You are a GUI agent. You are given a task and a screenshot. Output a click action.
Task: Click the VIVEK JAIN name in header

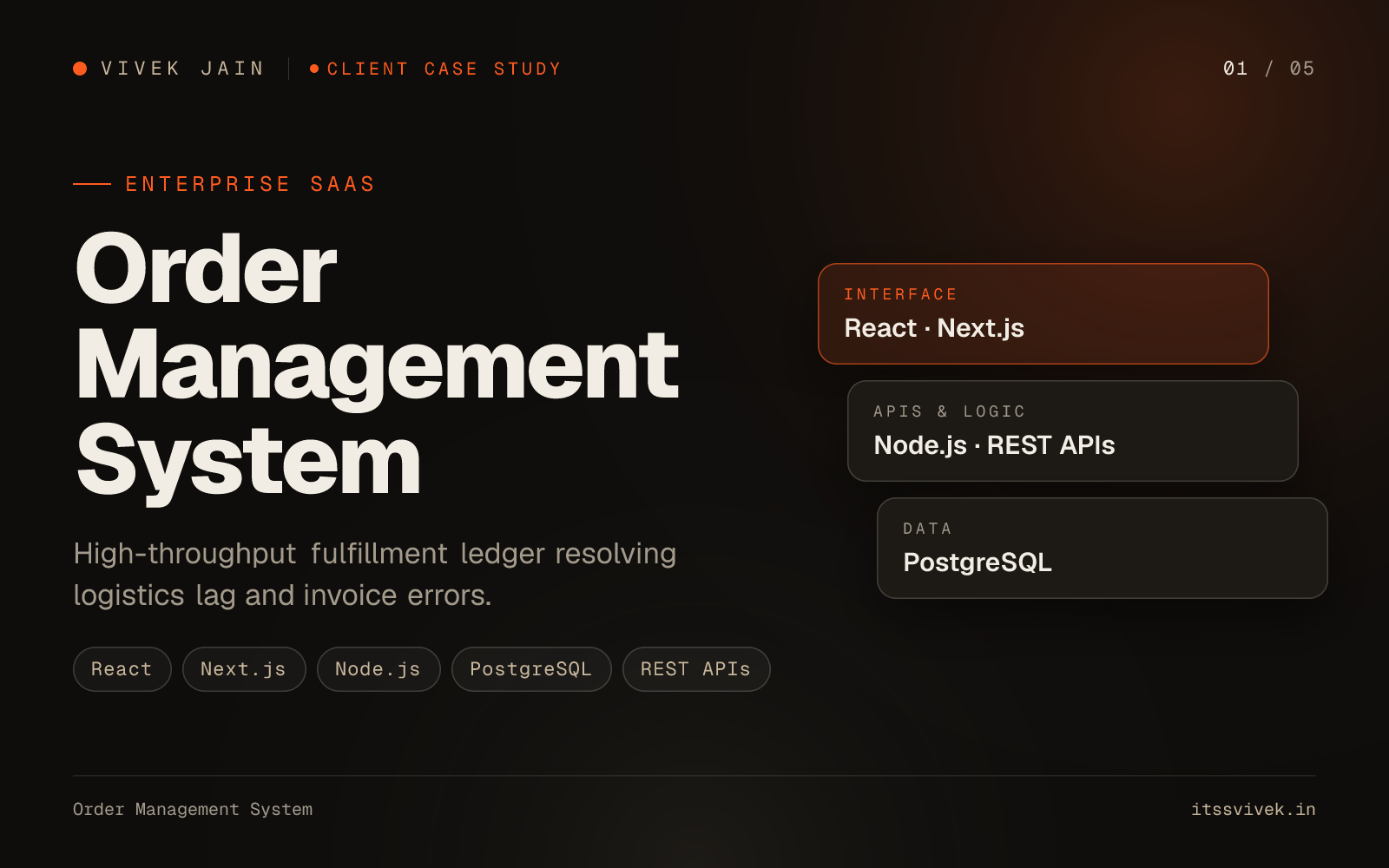(182, 69)
